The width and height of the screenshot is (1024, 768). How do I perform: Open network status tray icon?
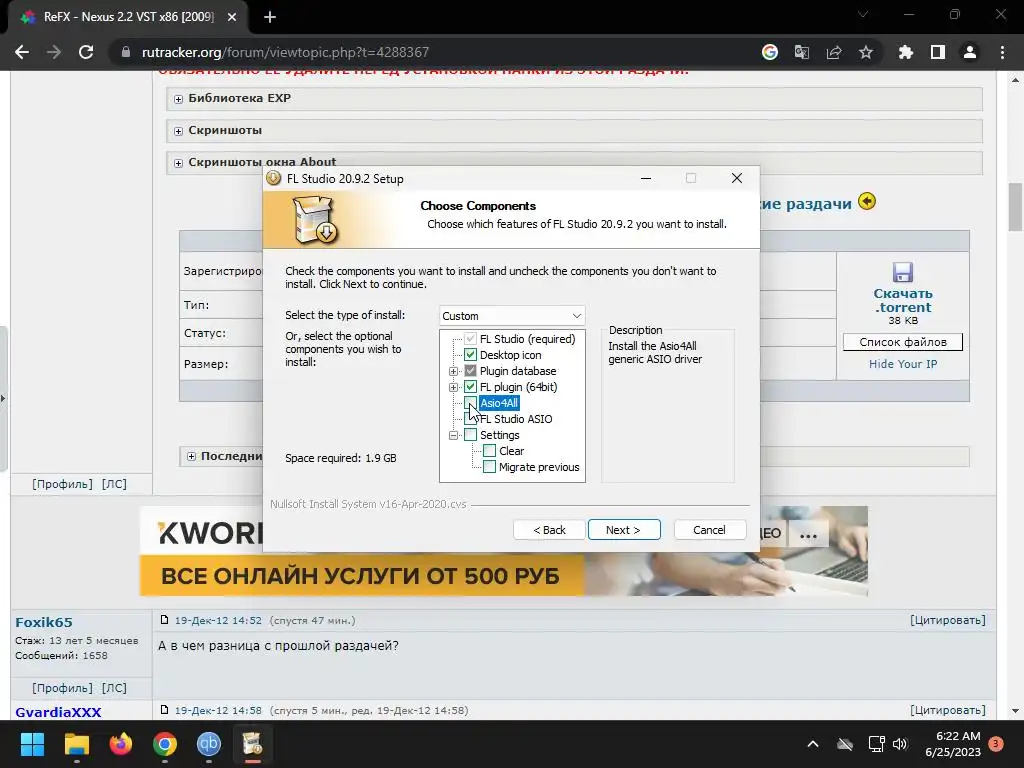876,744
